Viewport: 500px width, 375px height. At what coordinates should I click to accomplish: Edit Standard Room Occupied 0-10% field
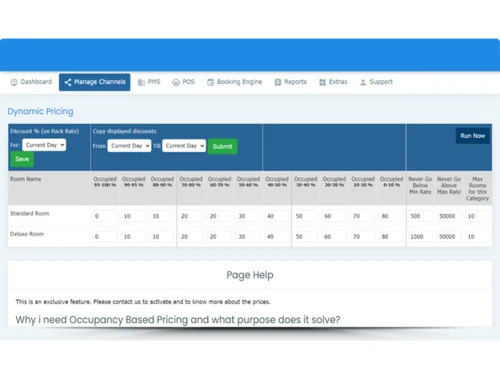click(x=392, y=216)
